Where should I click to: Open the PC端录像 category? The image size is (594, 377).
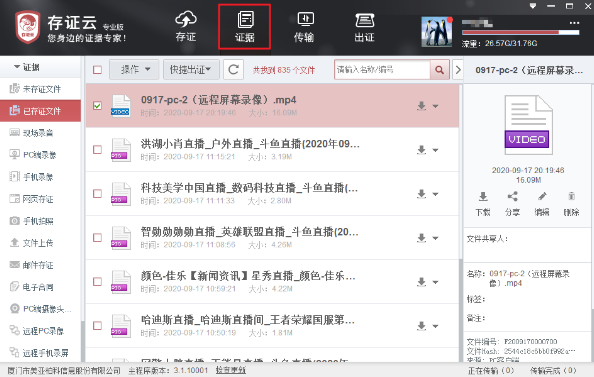coord(41,155)
